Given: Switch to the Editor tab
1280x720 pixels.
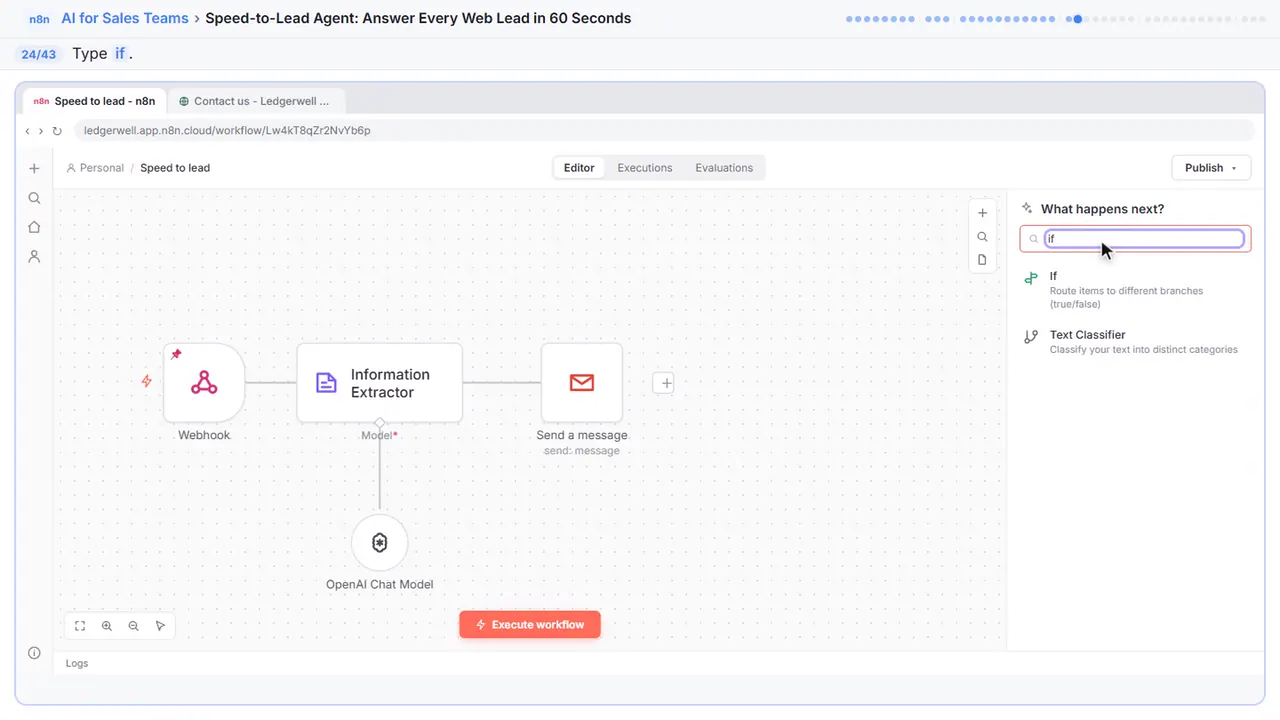Looking at the screenshot, I should (579, 168).
